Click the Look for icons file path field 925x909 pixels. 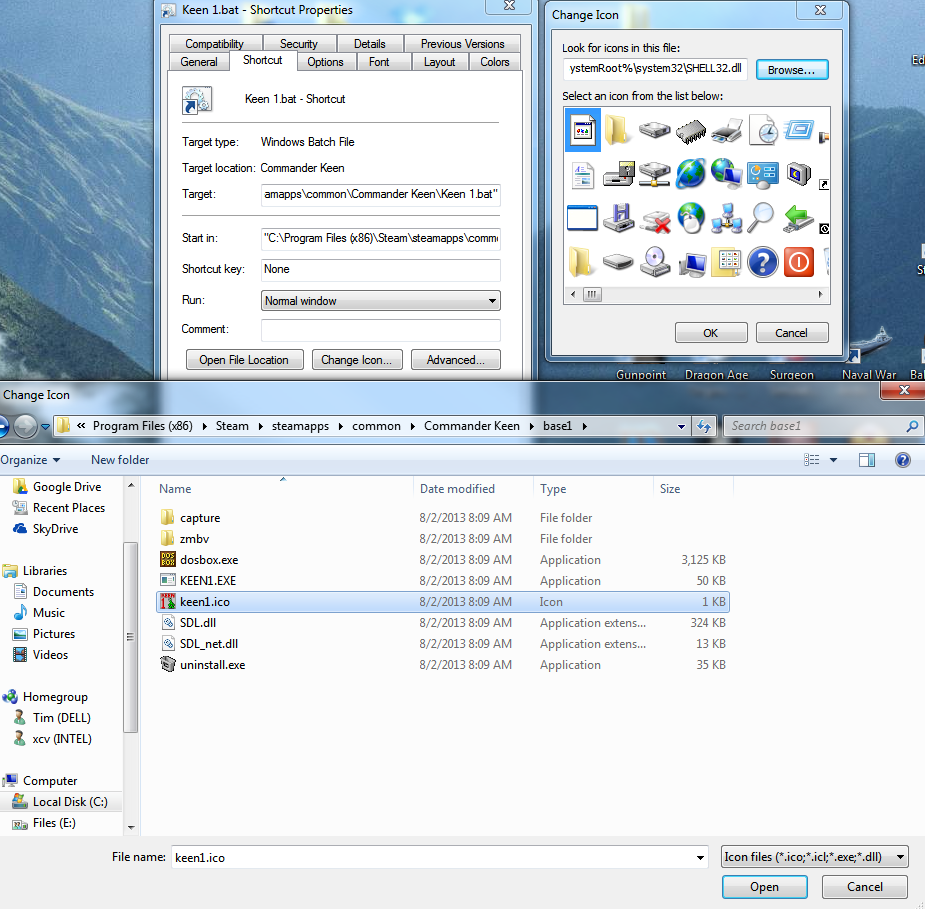[655, 68]
